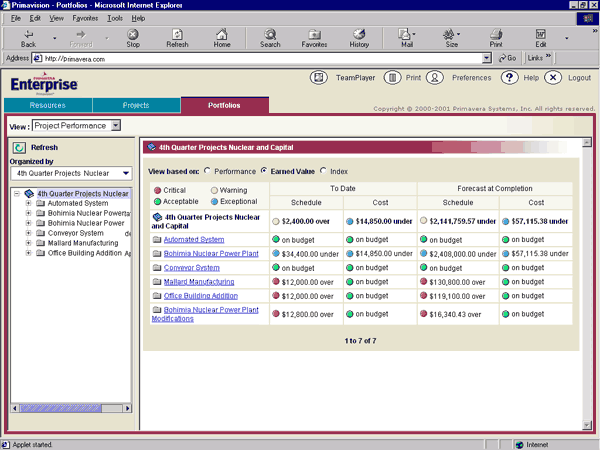Open the Conveyor System link

click(192, 268)
